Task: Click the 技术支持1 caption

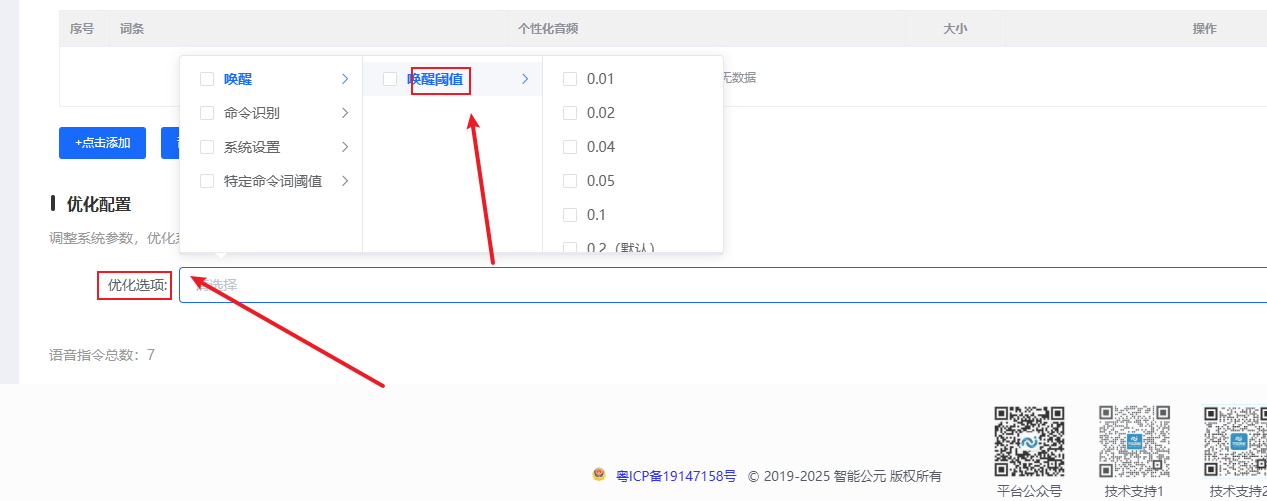Action: (x=1134, y=491)
